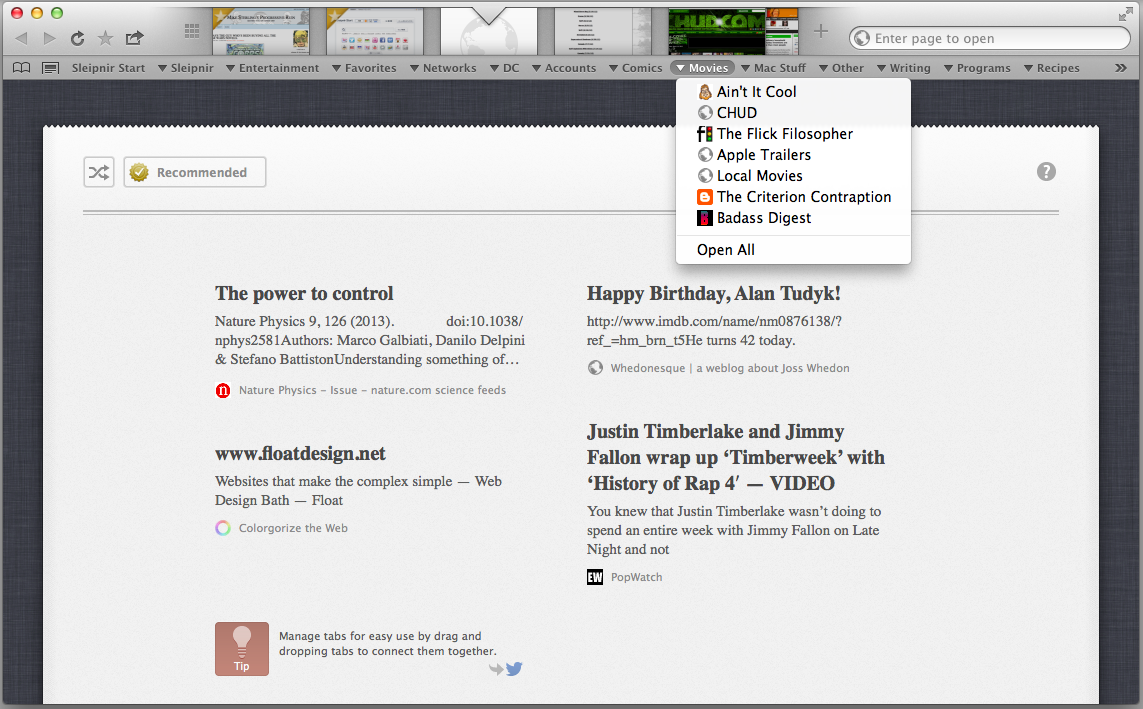Expand the Mac Stuff bookmarks folder

point(773,68)
